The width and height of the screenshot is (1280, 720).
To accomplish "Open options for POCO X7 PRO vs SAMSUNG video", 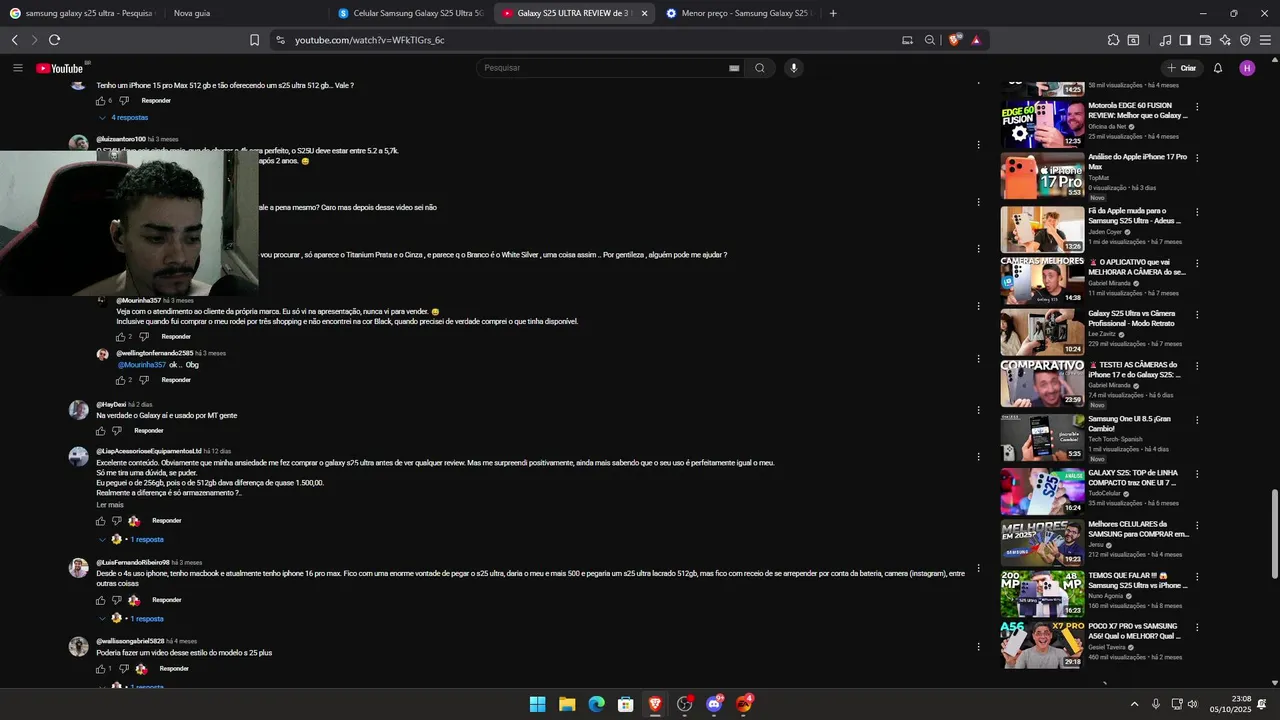I will click(x=1197, y=628).
